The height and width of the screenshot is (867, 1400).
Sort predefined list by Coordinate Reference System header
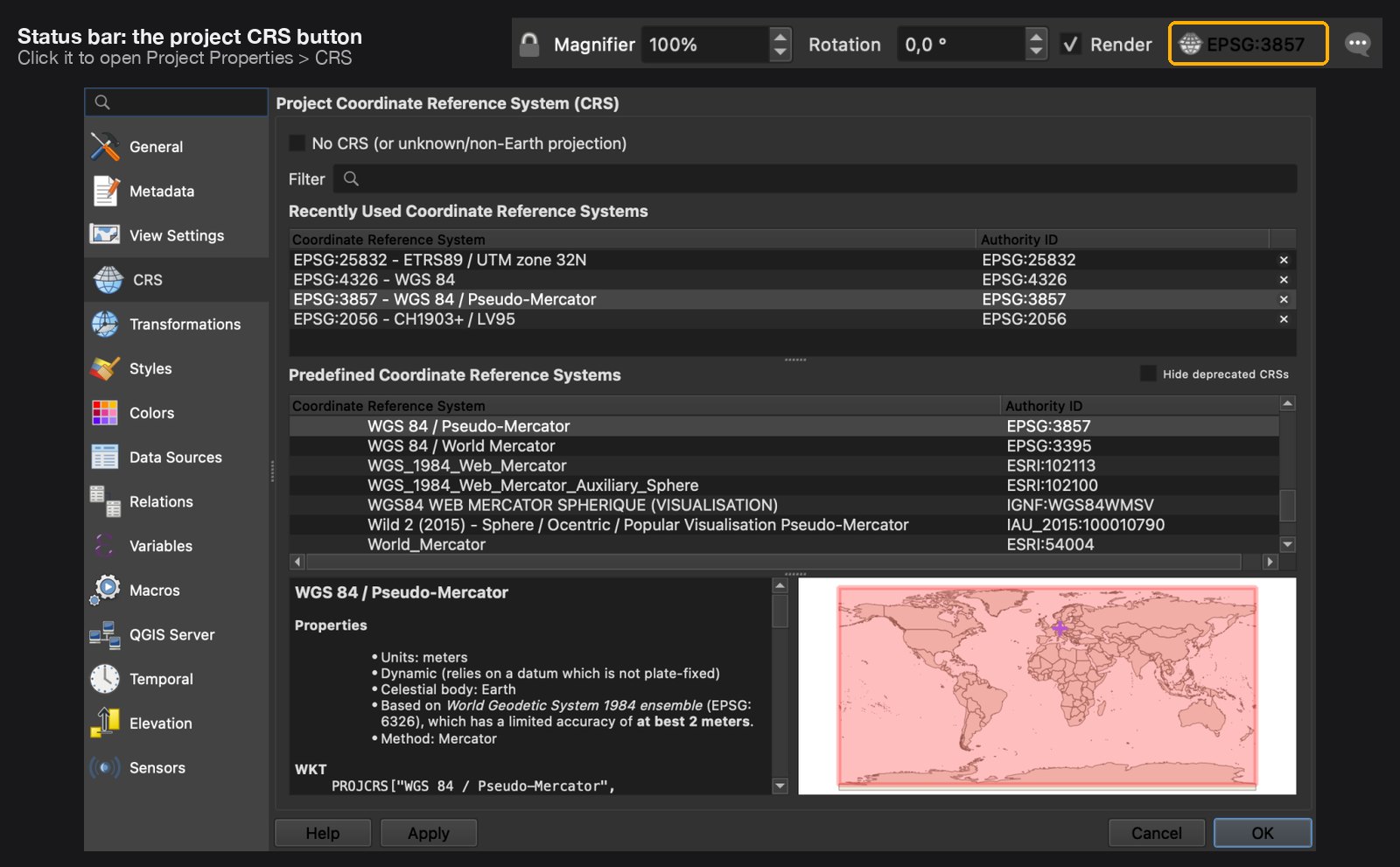point(645,405)
